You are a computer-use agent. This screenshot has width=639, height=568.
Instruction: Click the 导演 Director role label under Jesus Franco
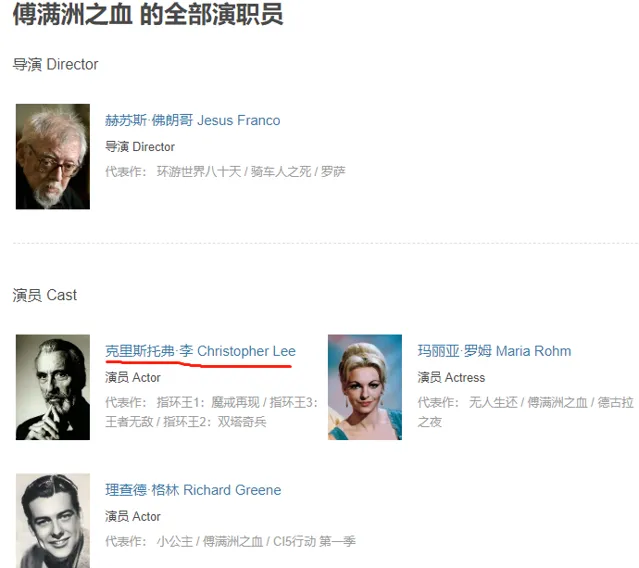pos(140,147)
